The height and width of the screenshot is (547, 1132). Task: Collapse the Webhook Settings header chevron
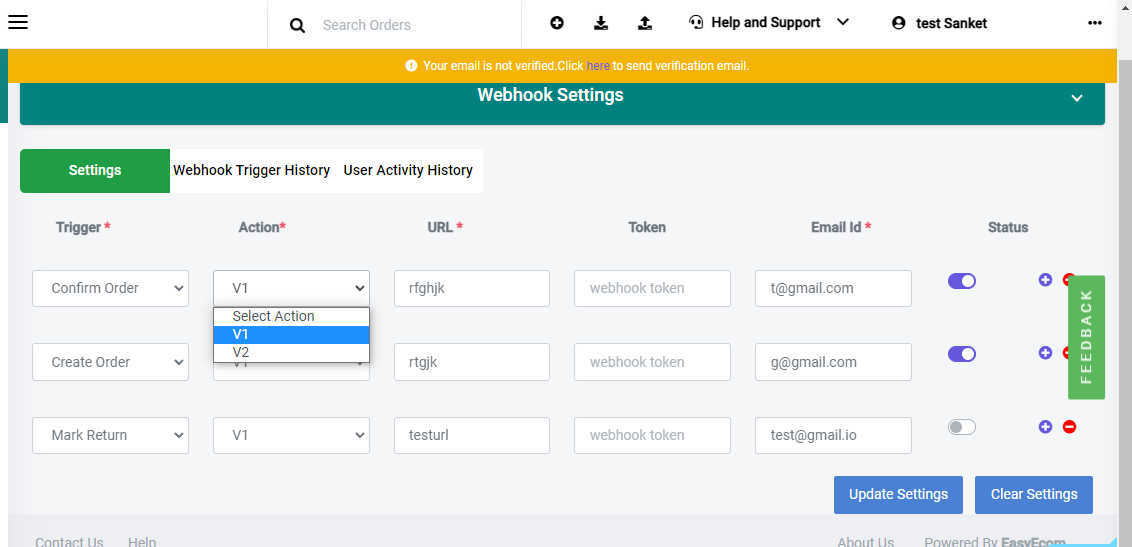(1076, 98)
